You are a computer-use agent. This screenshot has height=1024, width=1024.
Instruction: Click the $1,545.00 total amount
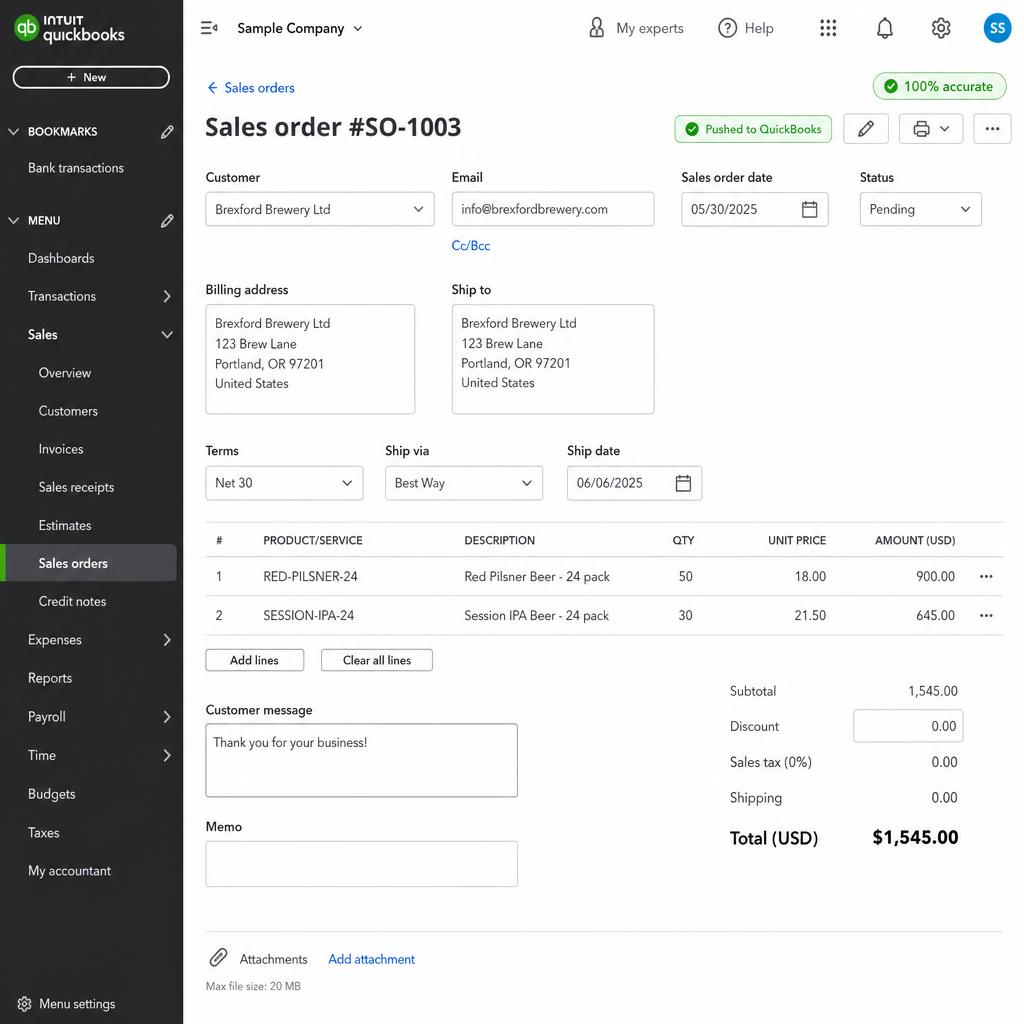pos(915,837)
